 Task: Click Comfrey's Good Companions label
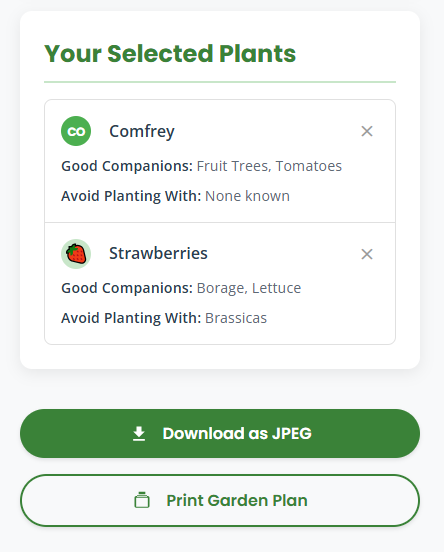point(127,166)
